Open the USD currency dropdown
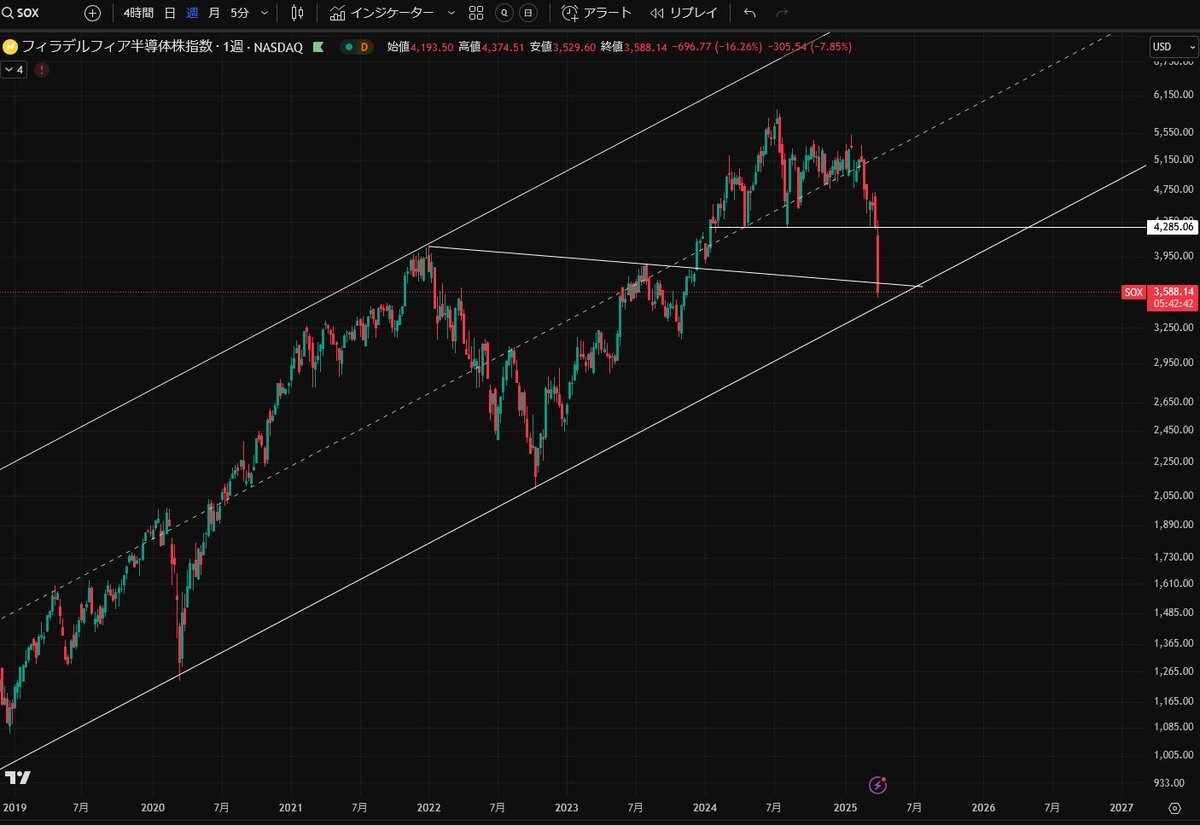Screen dimensions: 1200x825 tap(1168, 46)
